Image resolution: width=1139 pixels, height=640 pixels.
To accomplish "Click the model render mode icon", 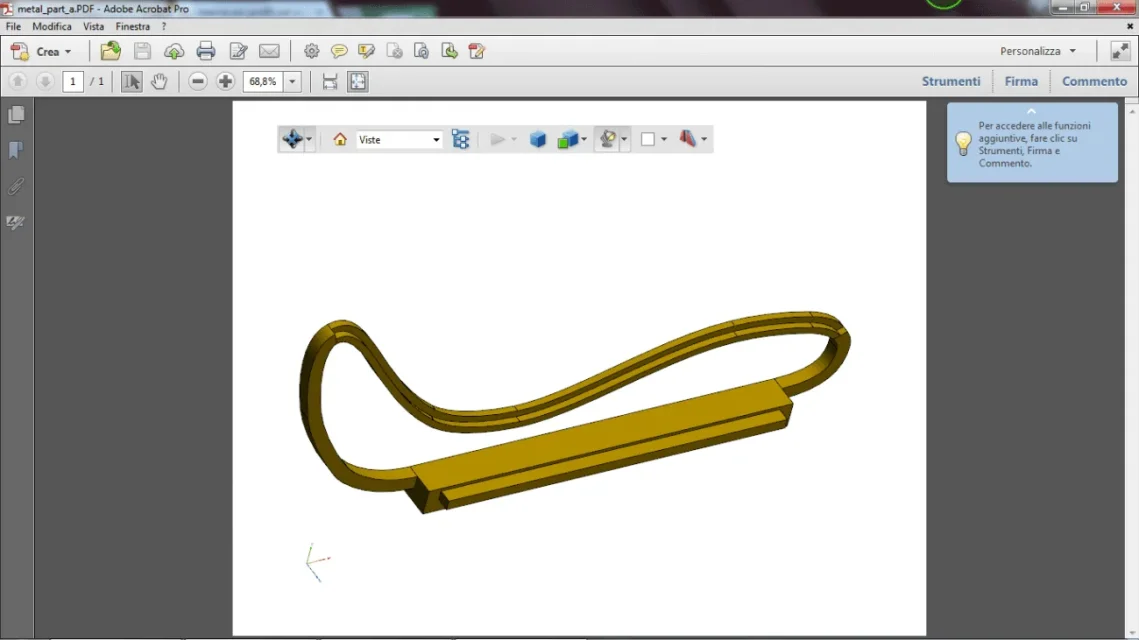I will tap(567, 139).
